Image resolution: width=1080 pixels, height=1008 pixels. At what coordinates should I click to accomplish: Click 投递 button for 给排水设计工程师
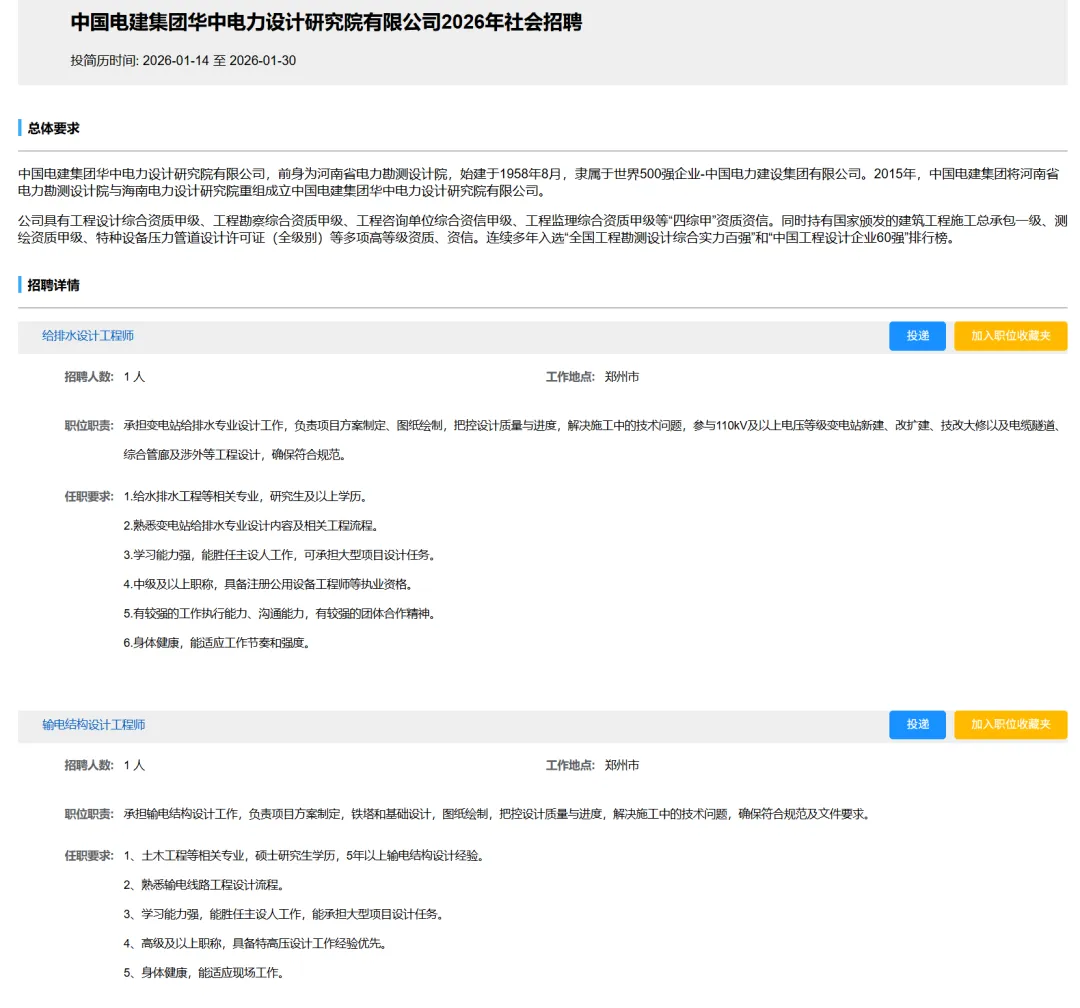tap(917, 336)
